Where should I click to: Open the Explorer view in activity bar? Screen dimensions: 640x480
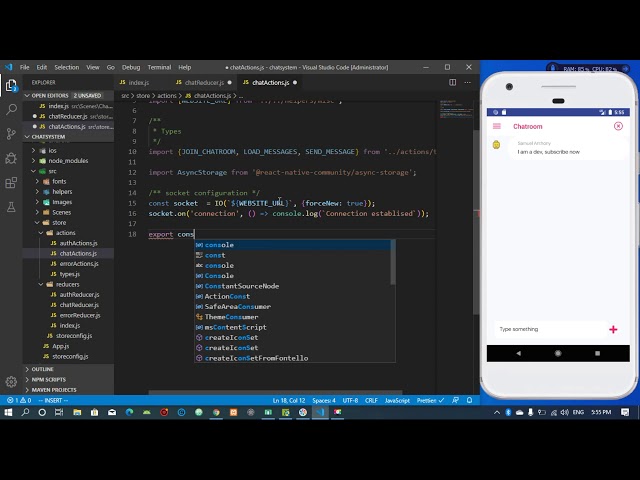tap(11, 85)
